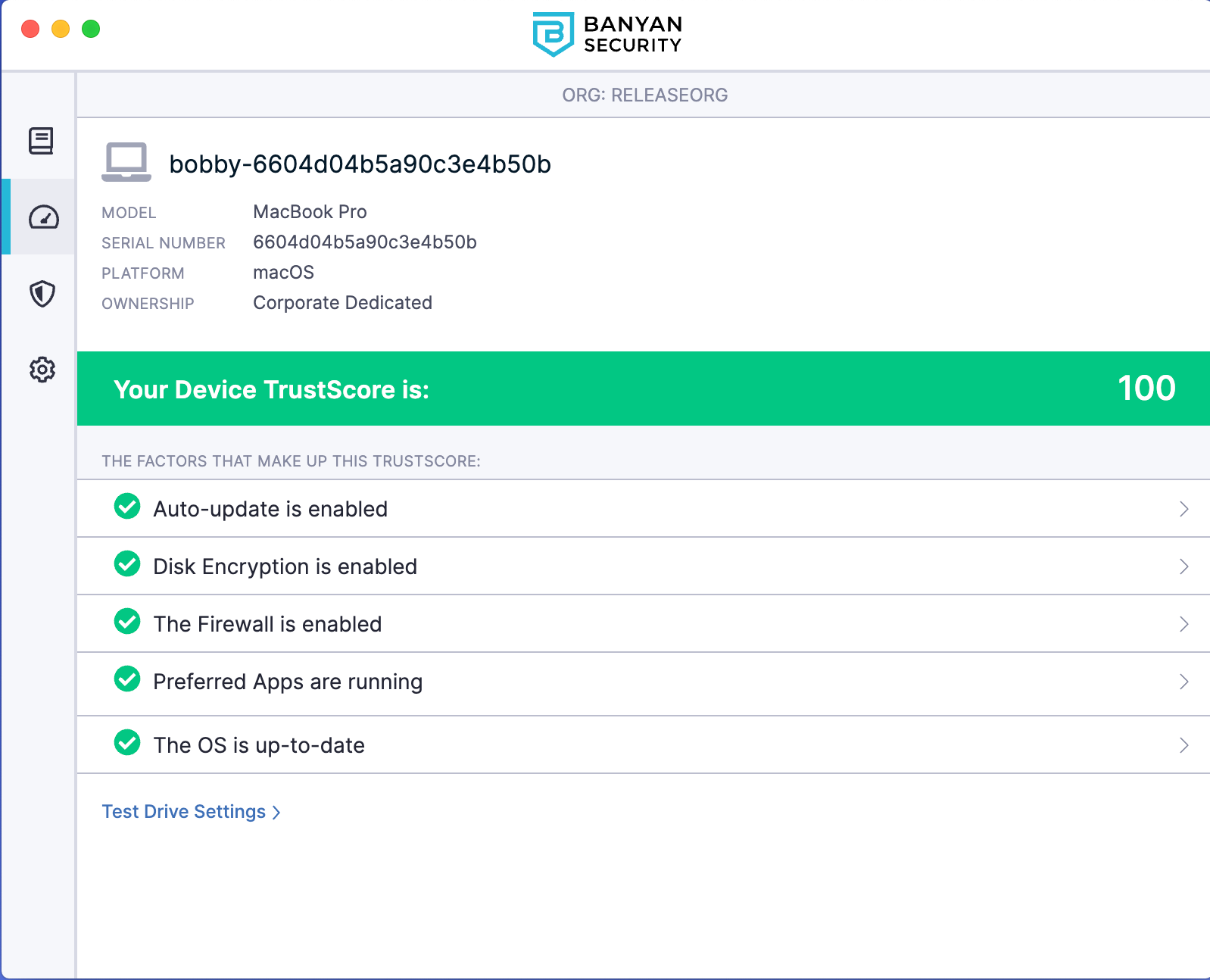Click the TrustScore value 100
This screenshot has height=980, width=1210.
[1146, 389]
